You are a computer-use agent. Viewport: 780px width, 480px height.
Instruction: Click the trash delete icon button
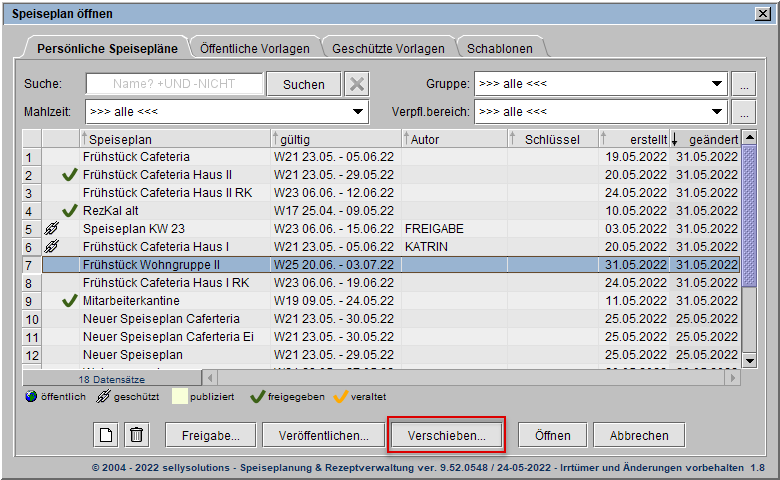[x=137, y=435]
